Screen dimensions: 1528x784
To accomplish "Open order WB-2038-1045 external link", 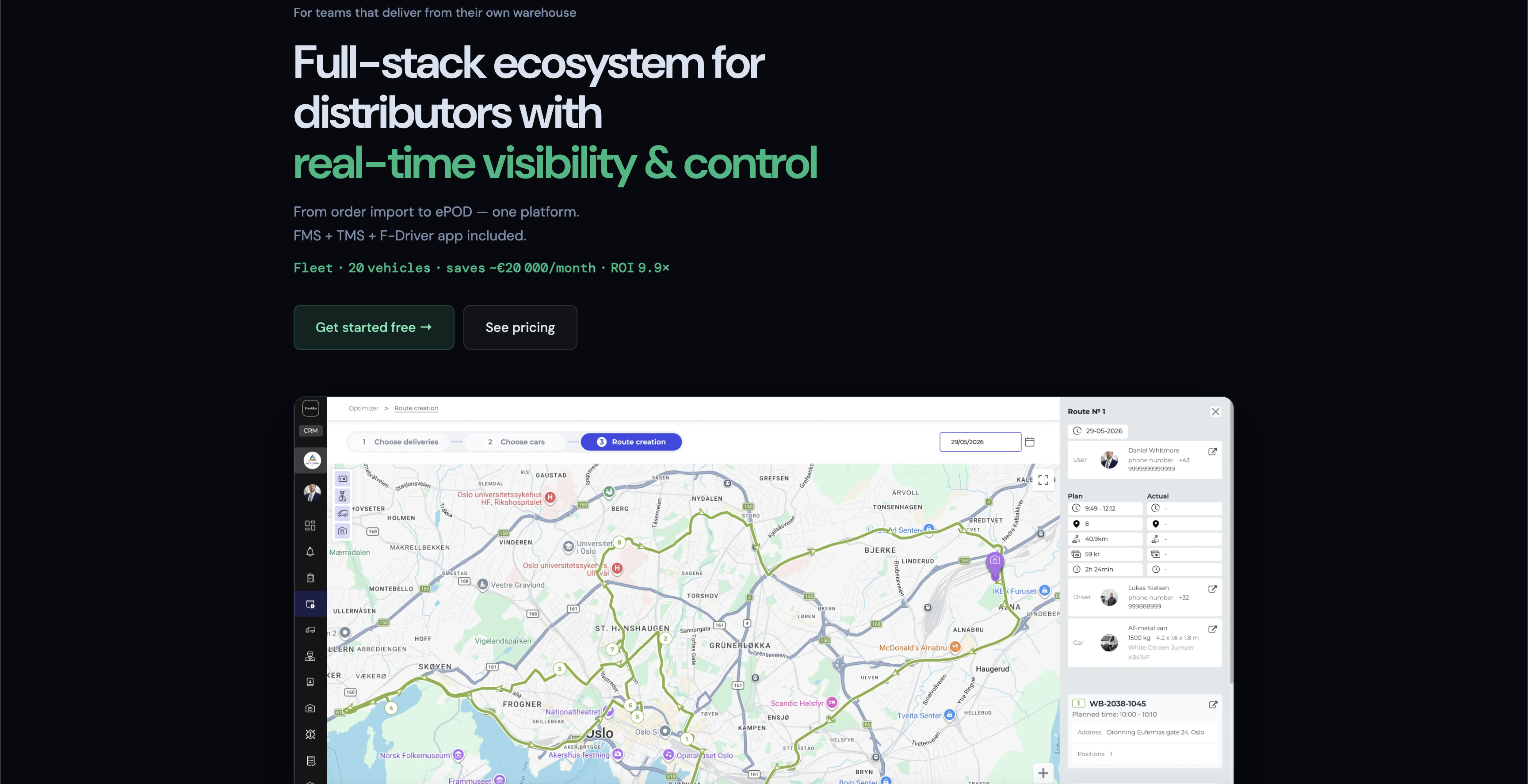I will [1213, 704].
